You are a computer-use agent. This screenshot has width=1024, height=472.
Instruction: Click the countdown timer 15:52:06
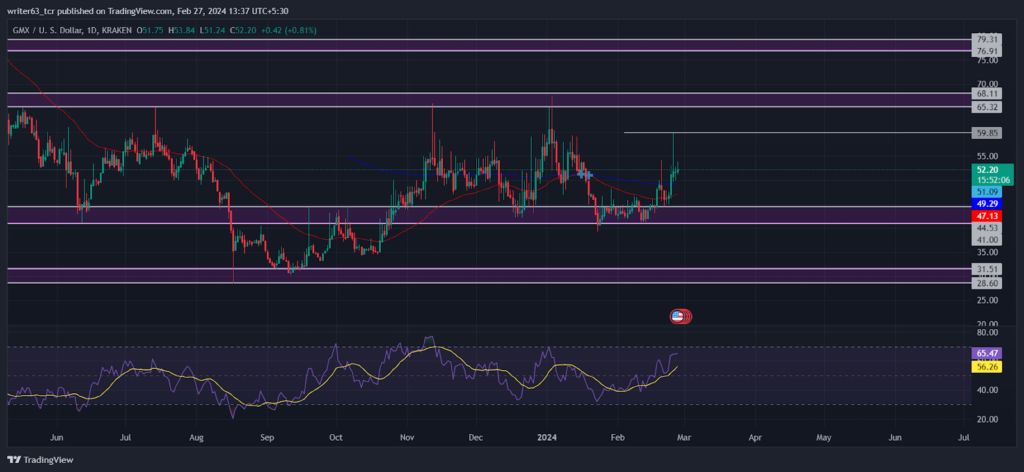tap(991, 180)
